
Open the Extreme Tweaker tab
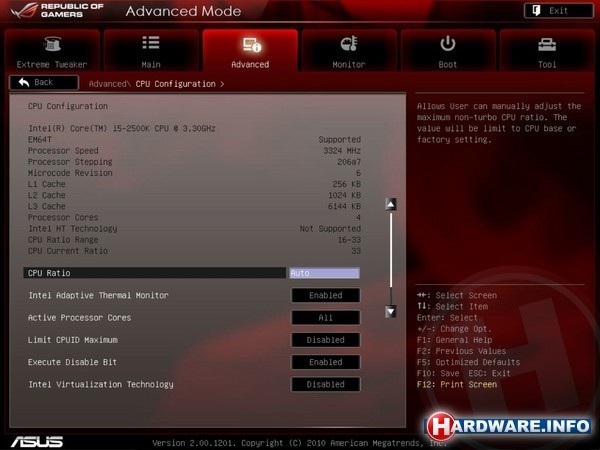(x=52, y=50)
